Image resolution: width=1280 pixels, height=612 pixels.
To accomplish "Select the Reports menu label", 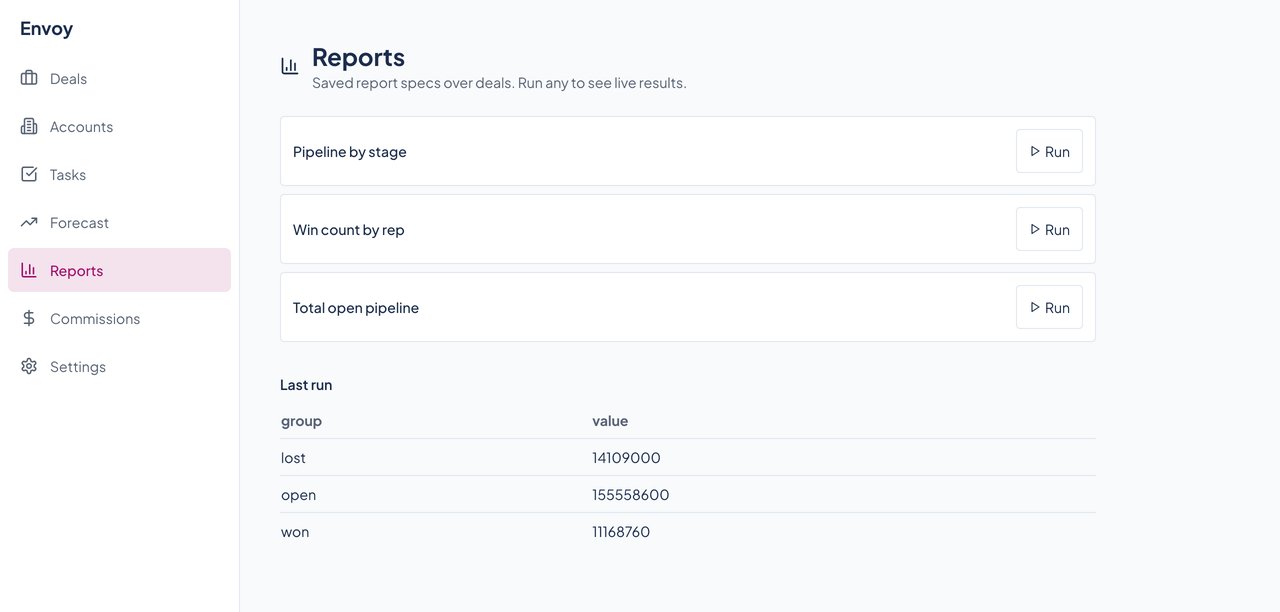I will point(76,271).
